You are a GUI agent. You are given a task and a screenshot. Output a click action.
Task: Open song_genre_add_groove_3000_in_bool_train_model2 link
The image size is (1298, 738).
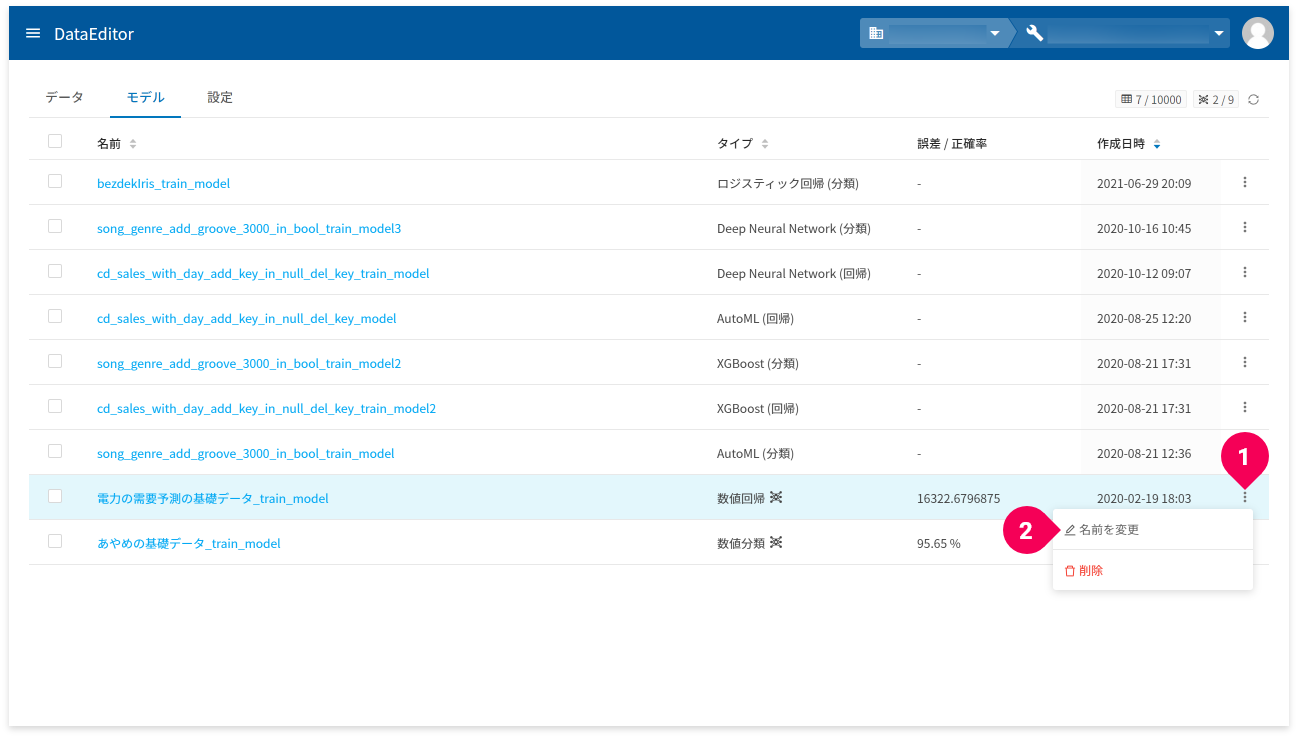249,364
